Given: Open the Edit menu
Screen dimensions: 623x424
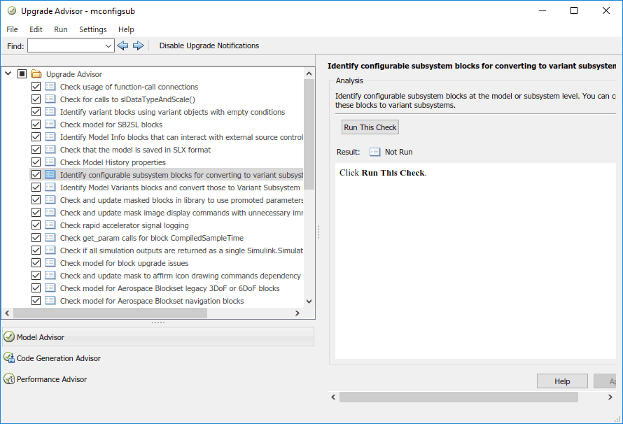Looking at the screenshot, I should tap(36, 29).
